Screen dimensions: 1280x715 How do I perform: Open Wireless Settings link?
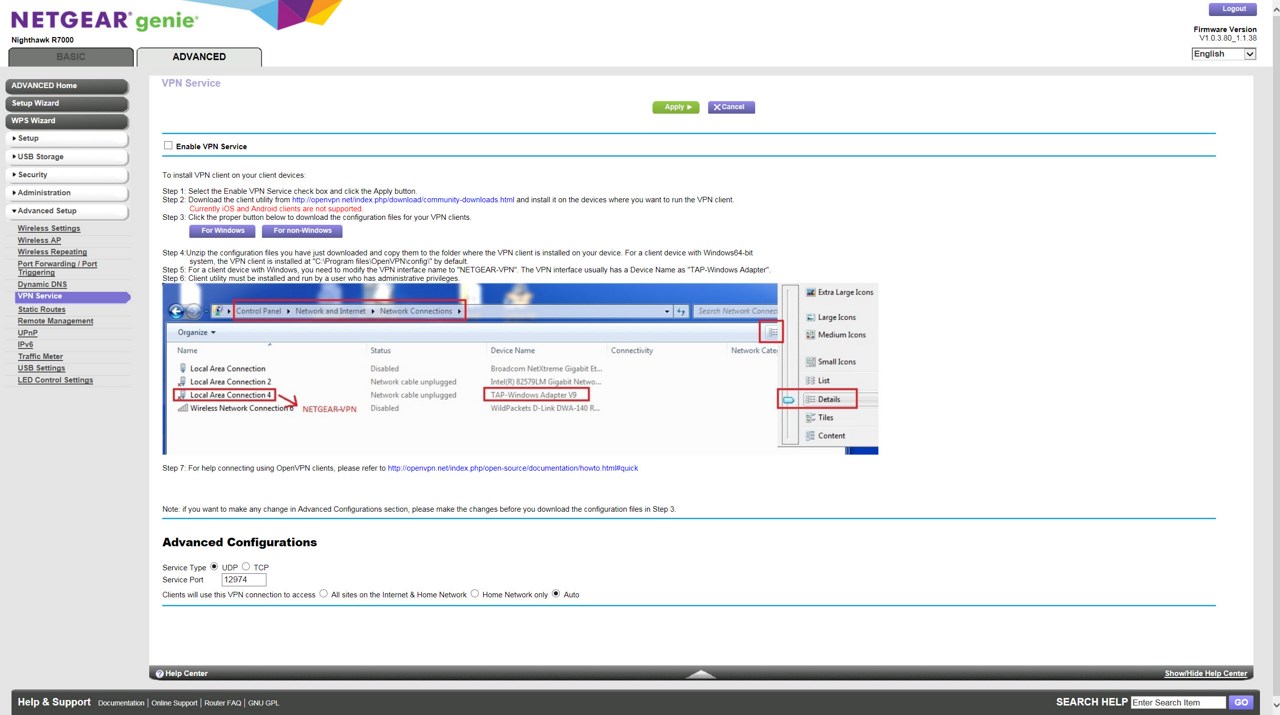click(49, 229)
